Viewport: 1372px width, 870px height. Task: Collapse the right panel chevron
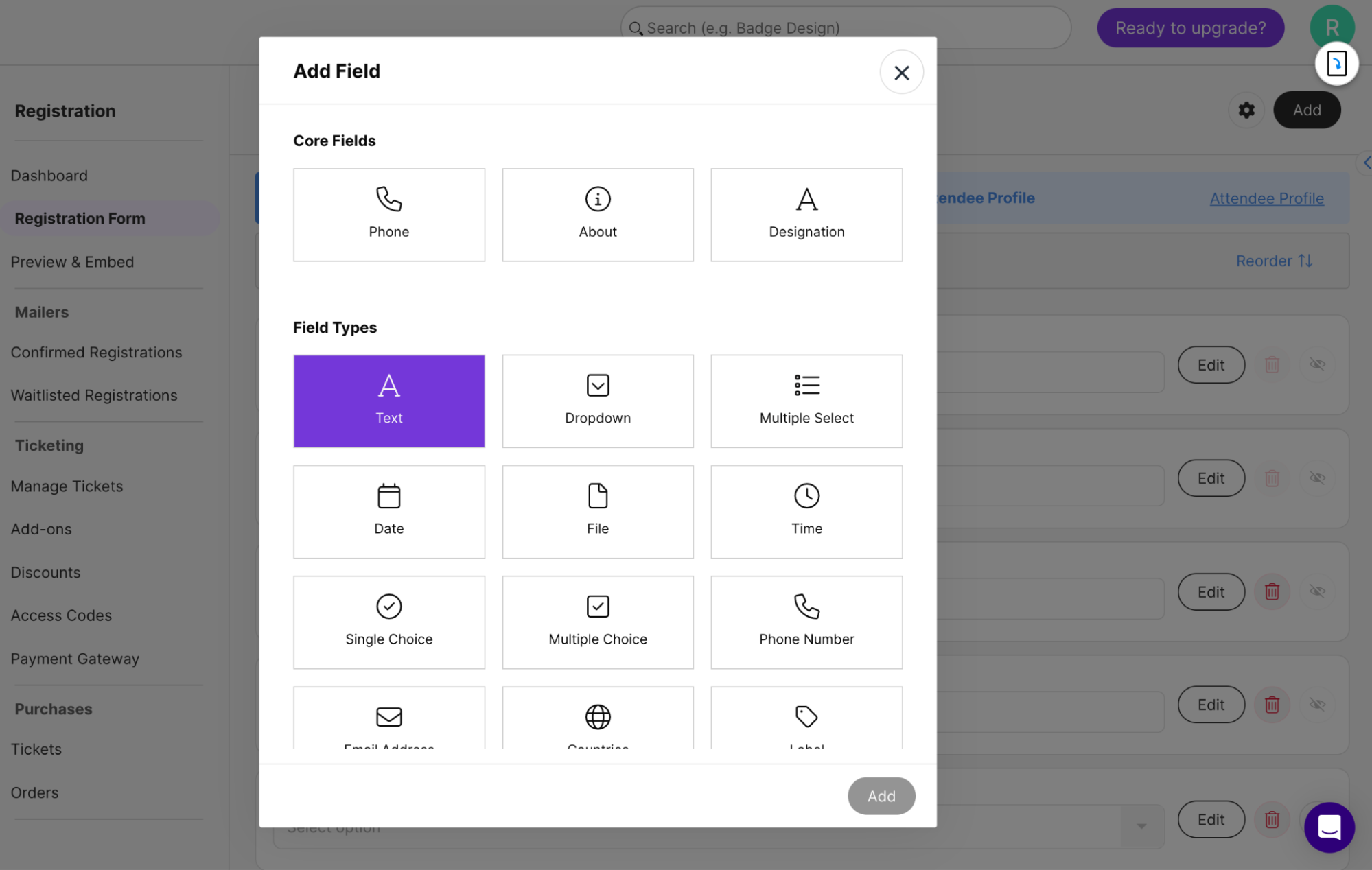1366,163
